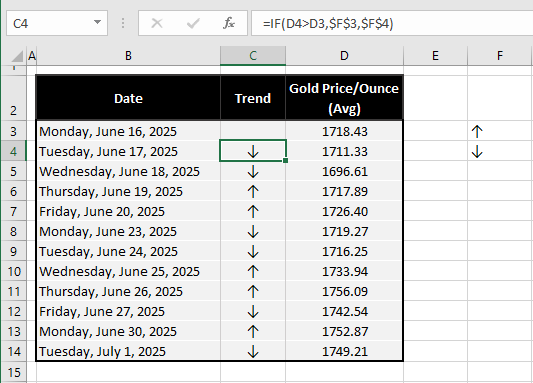Select row 8 header
533x383 pixels.
[x=13, y=231]
